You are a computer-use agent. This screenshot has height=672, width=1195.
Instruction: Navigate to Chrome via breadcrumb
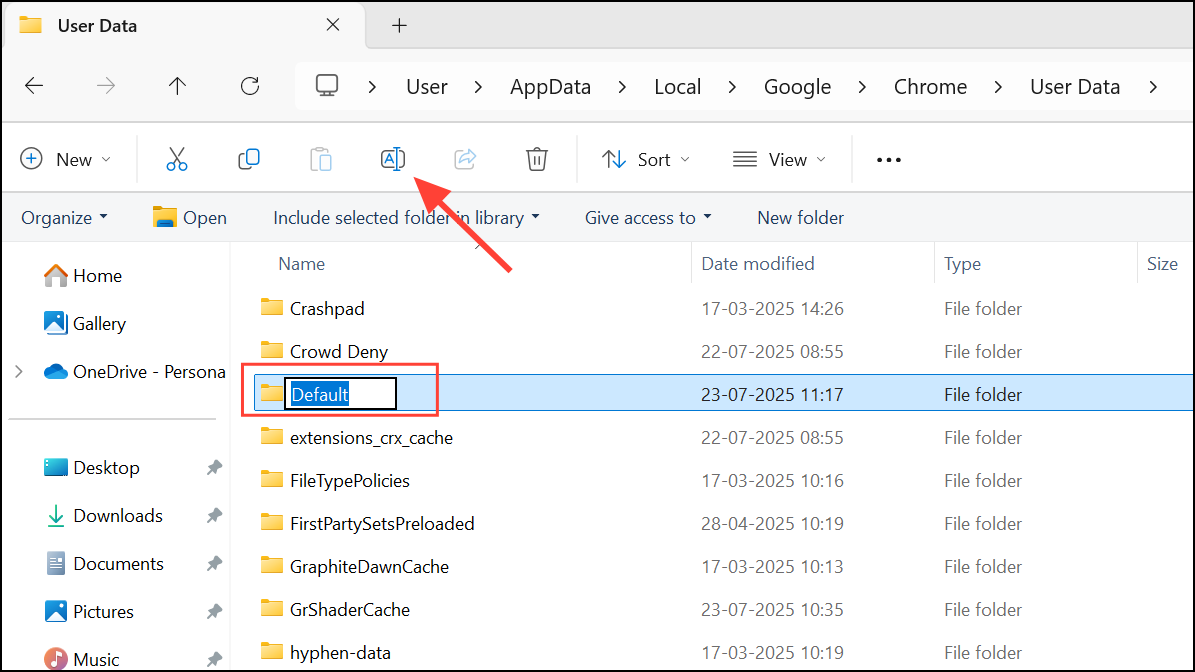[930, 86]
